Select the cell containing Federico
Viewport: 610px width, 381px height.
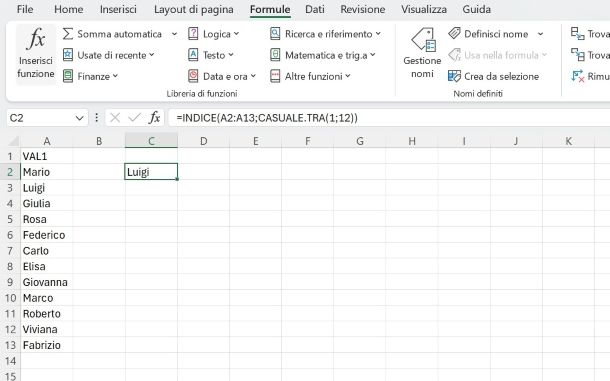click(47, 235)
